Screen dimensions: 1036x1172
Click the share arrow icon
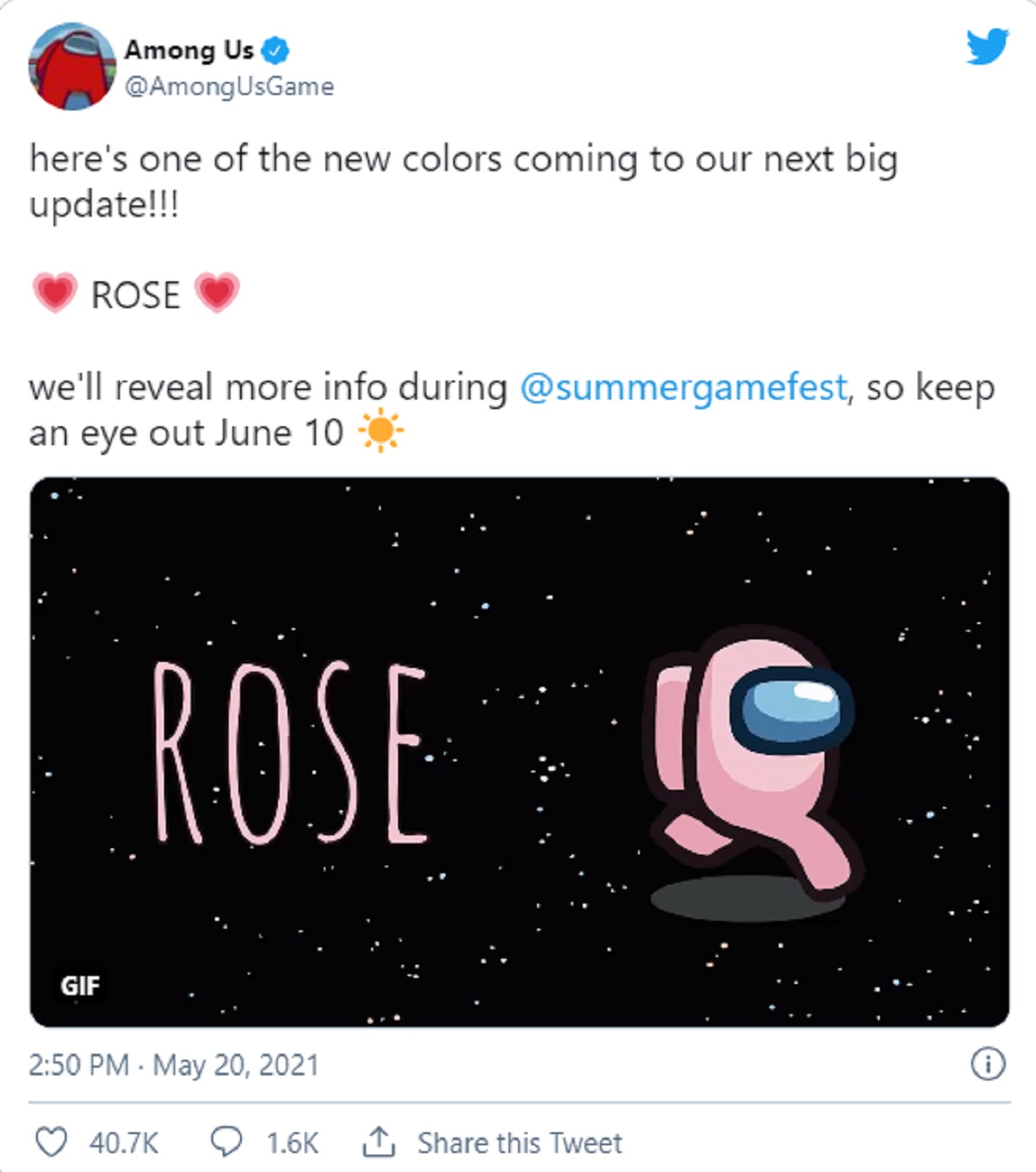coord(377,1143)
